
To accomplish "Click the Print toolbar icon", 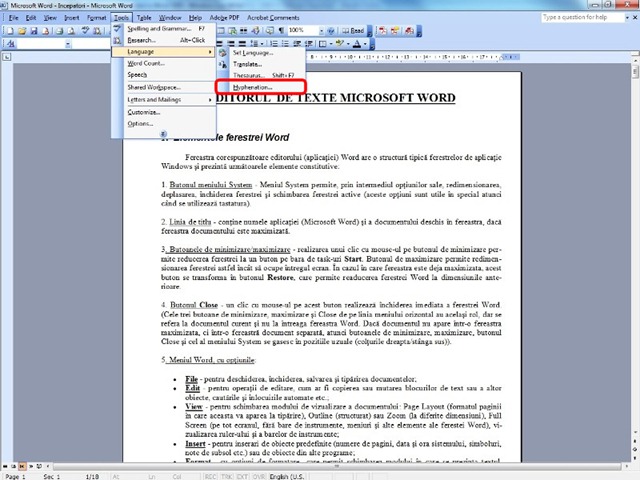I will [x=60, y=31].
